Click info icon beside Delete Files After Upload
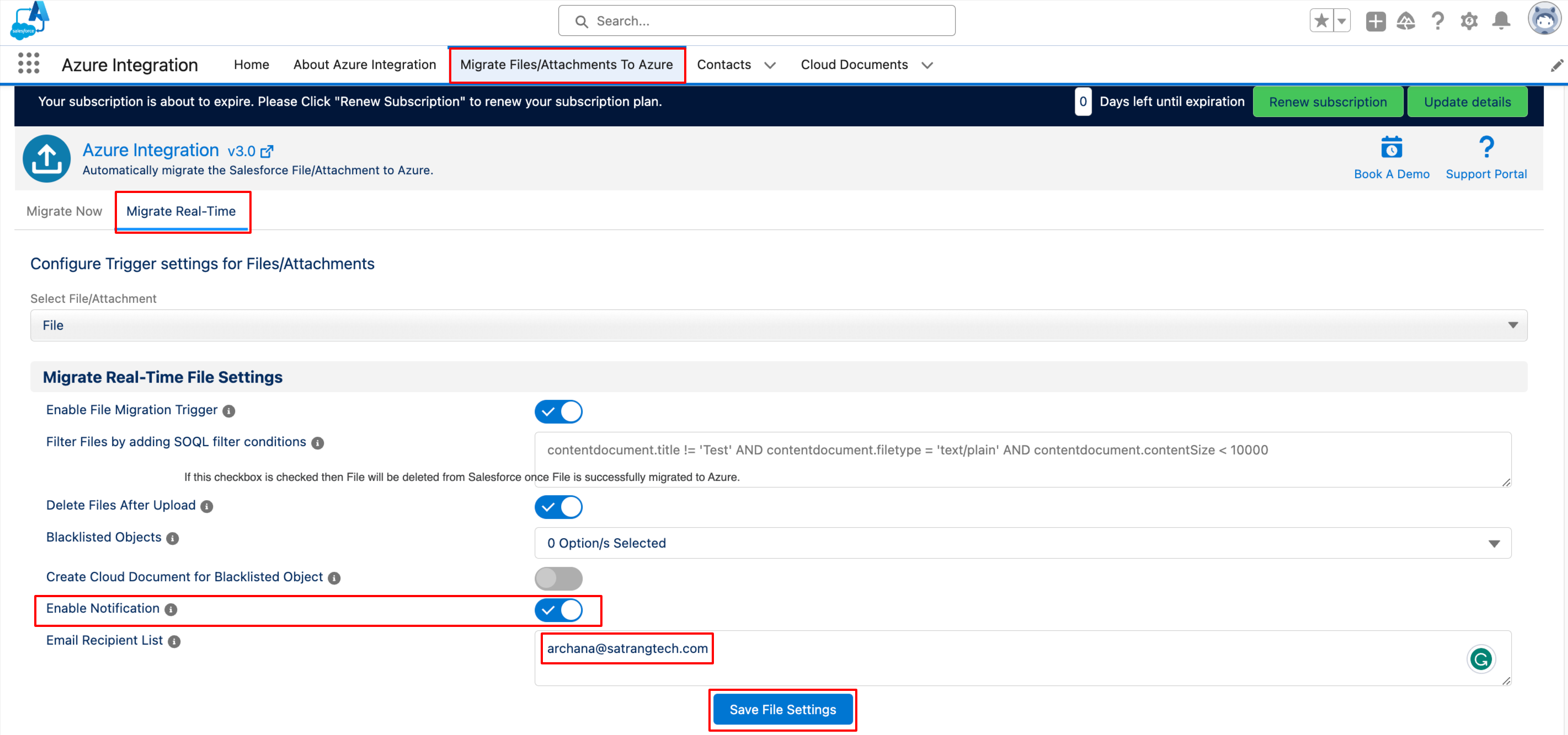Viewport: 1568px width, 735px height. 207,506
